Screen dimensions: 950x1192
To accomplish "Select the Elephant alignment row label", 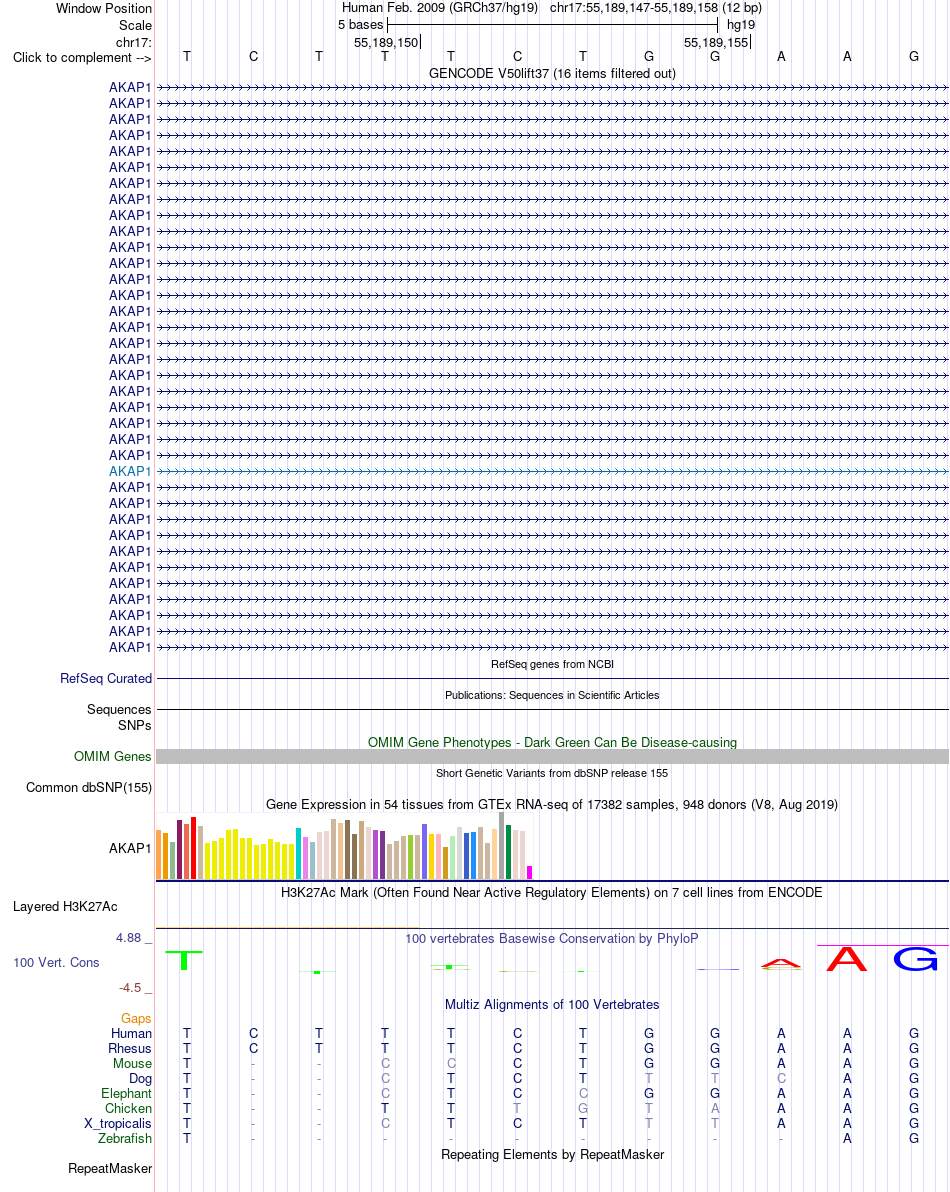I will 126,1093.
